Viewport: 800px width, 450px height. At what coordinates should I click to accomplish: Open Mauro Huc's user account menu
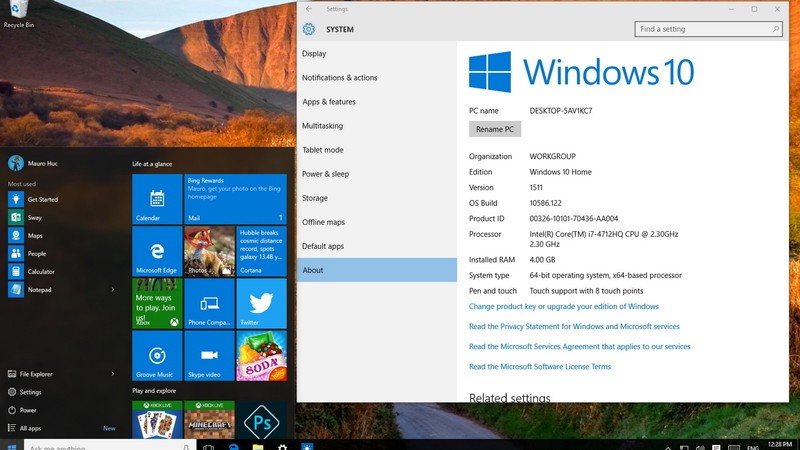tap(33, 163)
